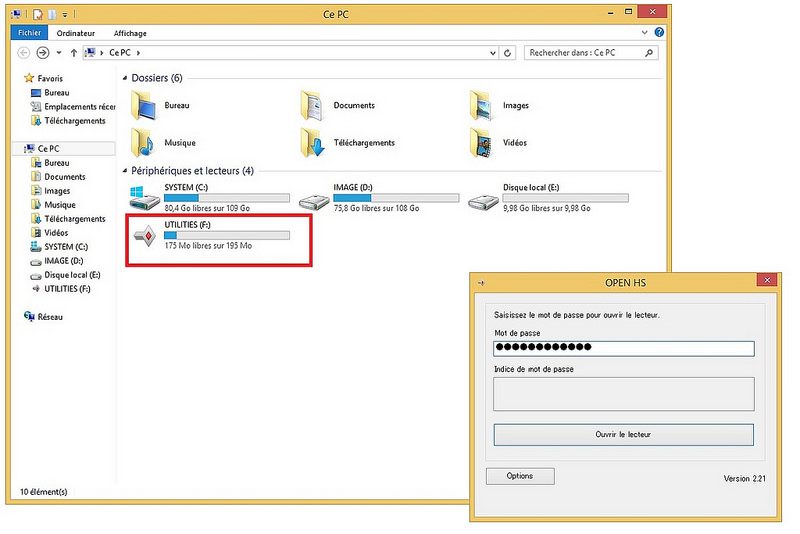Click the refresh button beside address bar

coord(508,53)
